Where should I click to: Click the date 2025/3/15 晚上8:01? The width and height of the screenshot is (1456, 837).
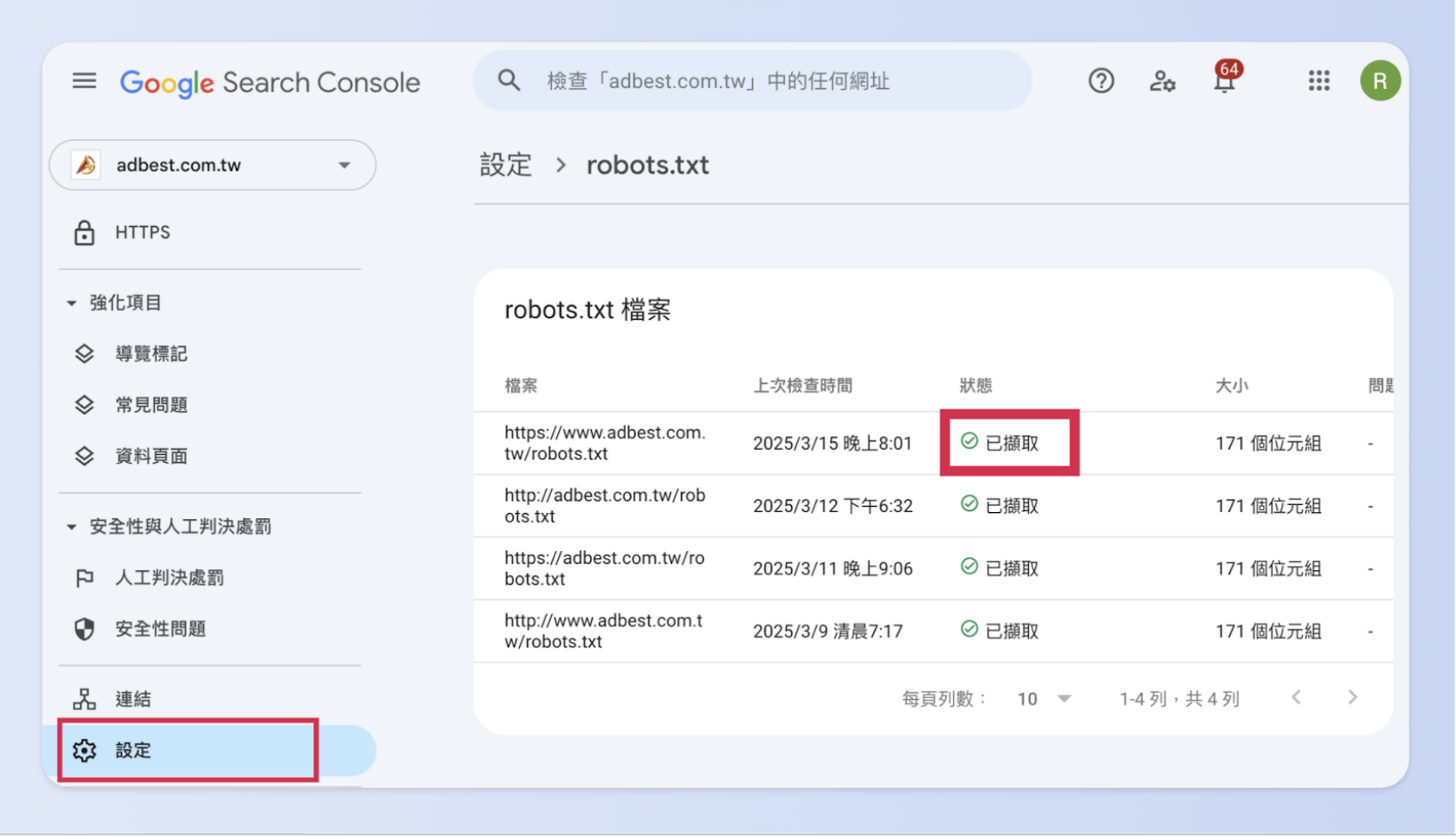click(x=832, y=443)
